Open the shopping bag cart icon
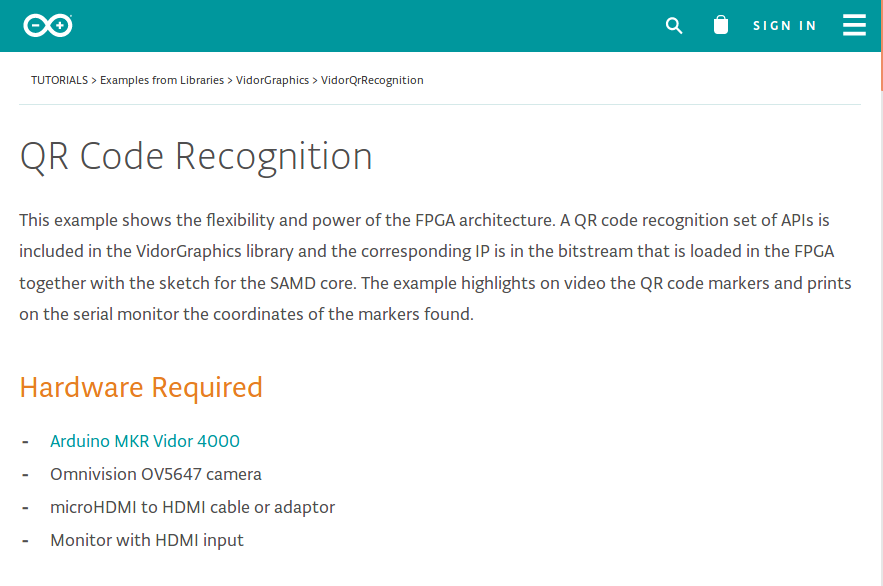883x586 pixels. point(721,25)
